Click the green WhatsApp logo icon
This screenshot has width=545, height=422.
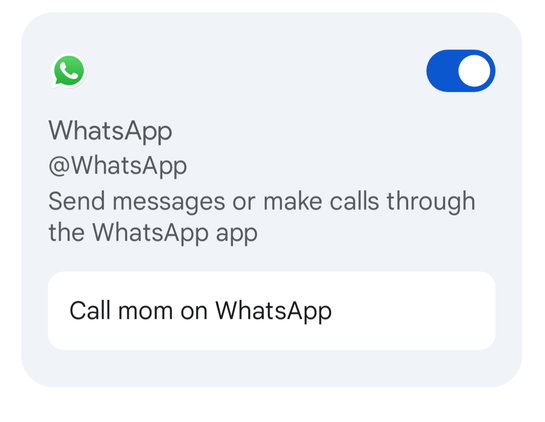(x=69, y=71)
